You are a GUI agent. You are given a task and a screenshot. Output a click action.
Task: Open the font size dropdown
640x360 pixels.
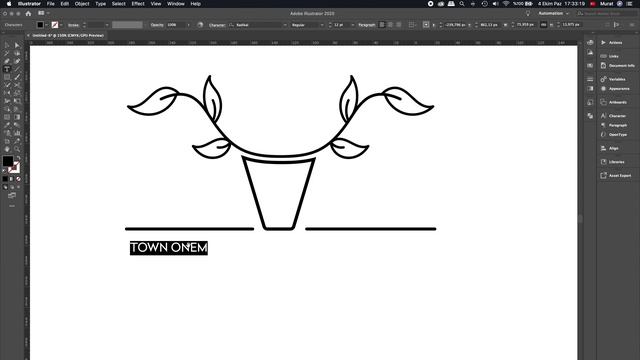pos(353,25)
